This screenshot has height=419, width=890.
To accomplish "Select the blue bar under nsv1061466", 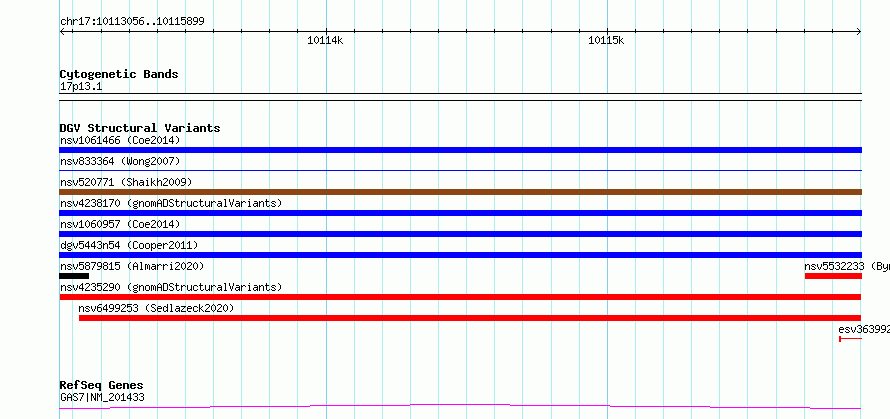I will point(460,150).
